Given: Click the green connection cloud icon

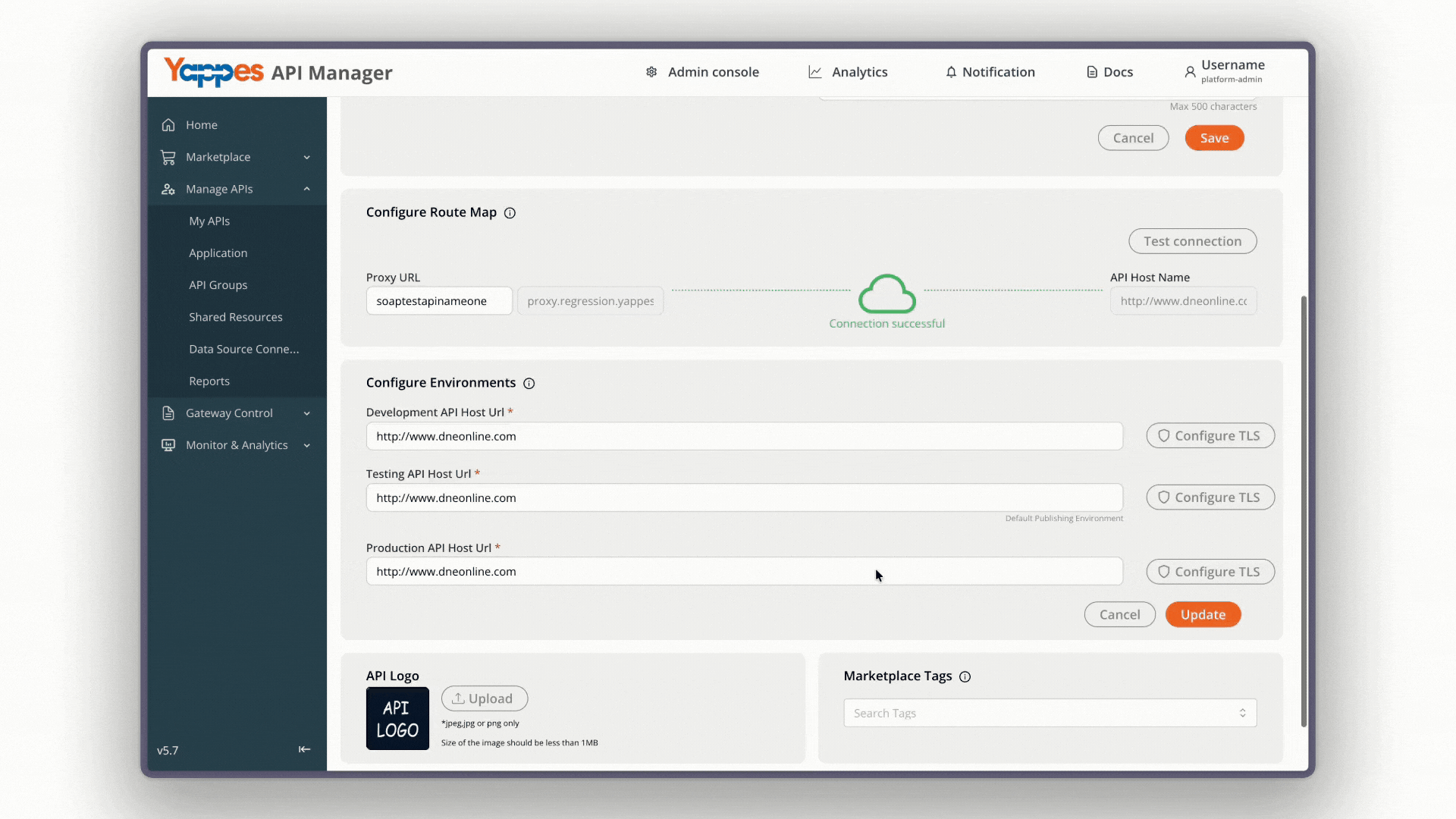Looking at the screenshot, I should pyautogui.click(x=887, y=293).
